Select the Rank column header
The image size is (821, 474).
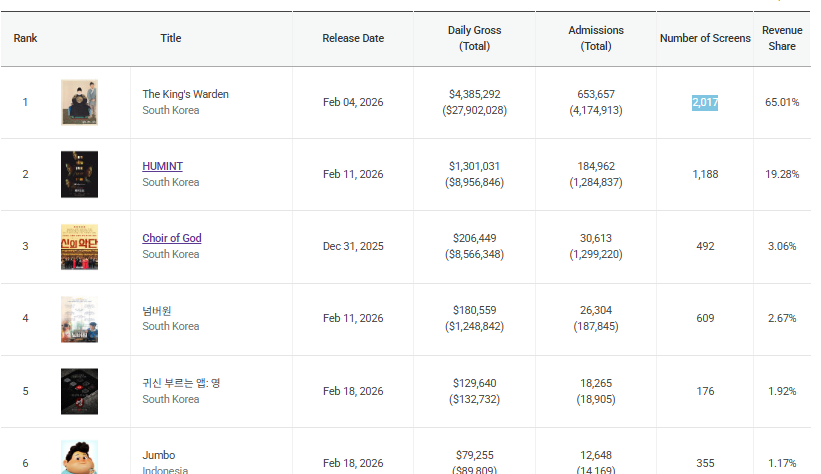pyautogui.click(x=25, y=38)
